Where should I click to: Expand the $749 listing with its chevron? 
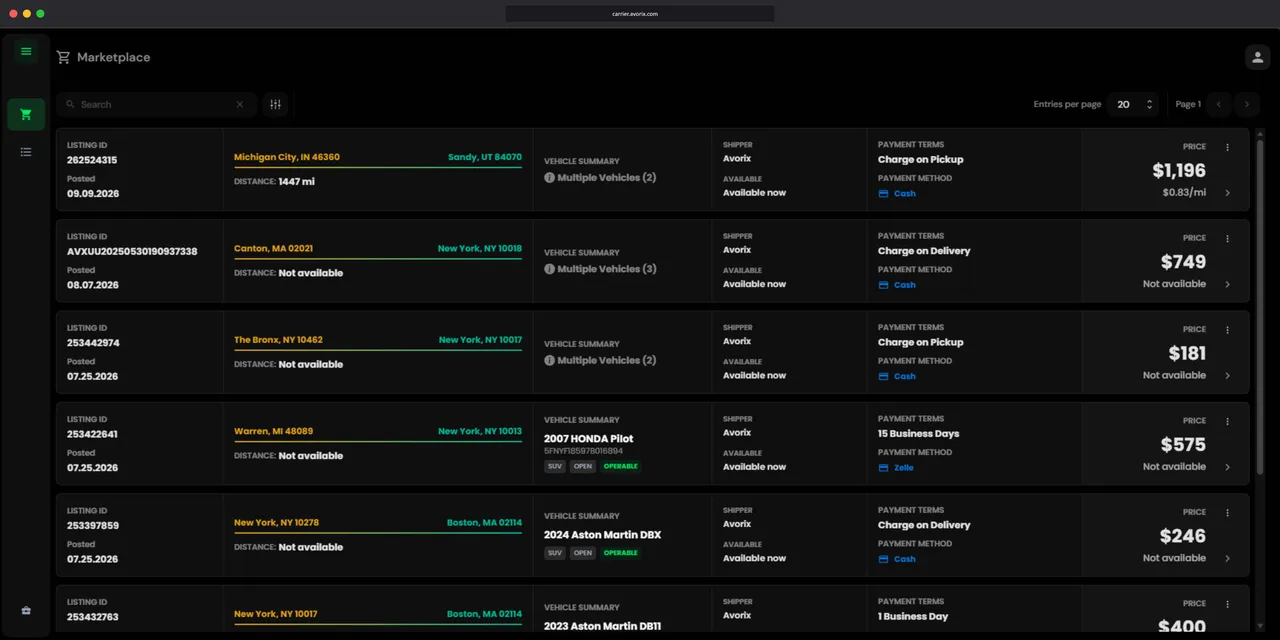pos(1227,284)
